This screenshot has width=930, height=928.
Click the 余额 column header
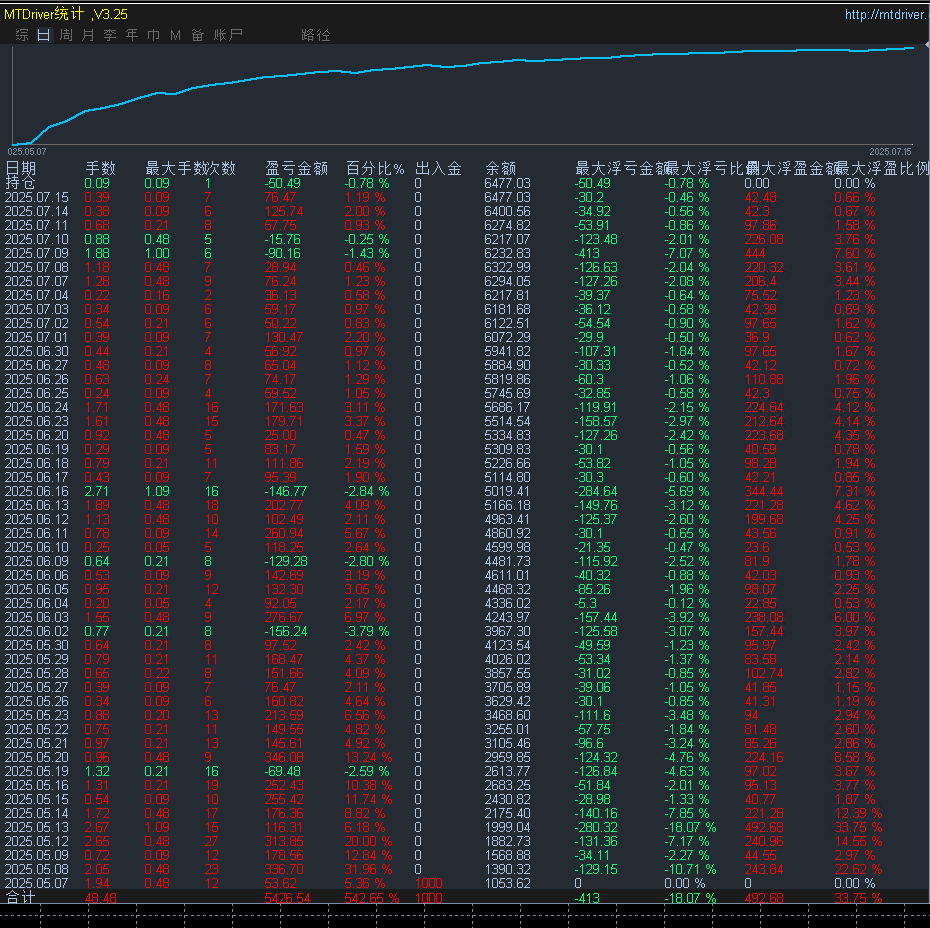pos(500,168)
